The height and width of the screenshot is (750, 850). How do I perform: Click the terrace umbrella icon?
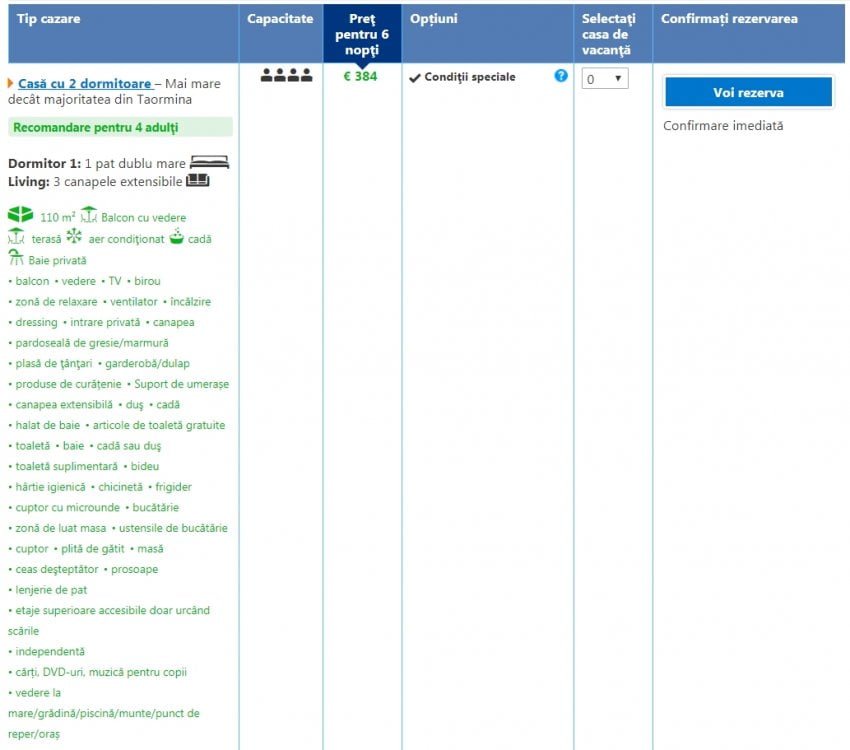16,237
